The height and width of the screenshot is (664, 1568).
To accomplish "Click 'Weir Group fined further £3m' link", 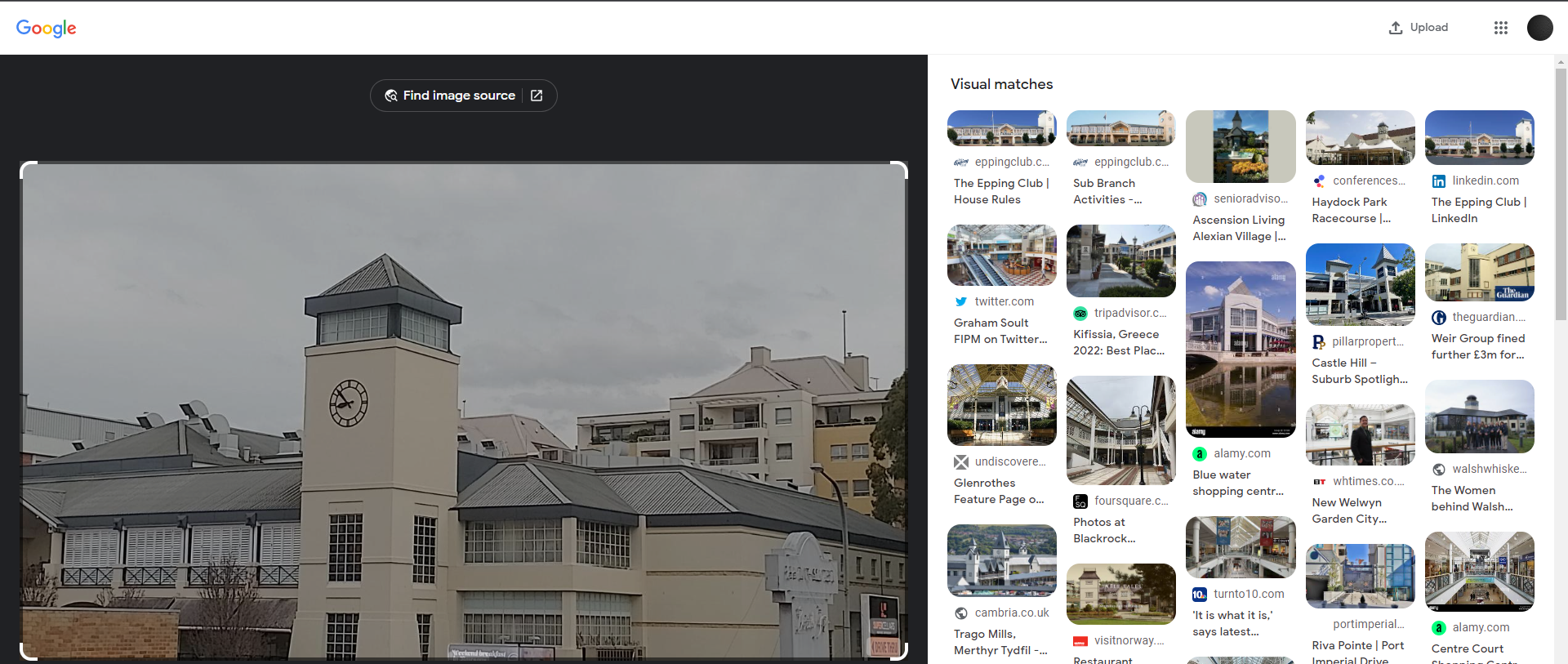I will (1478, 346).
